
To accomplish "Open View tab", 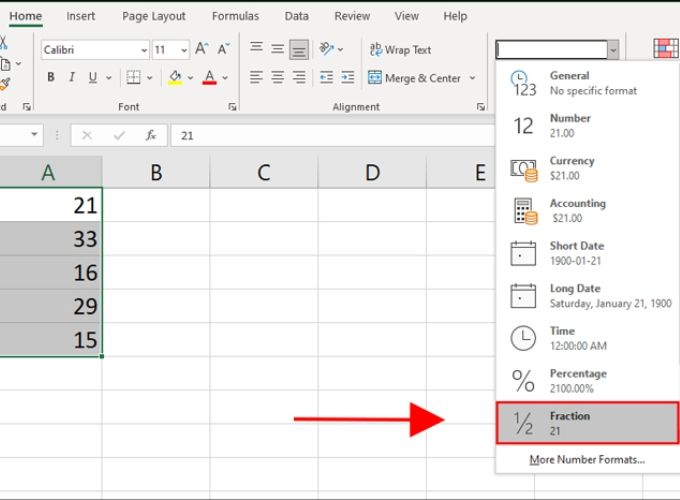I will [406, 16].
